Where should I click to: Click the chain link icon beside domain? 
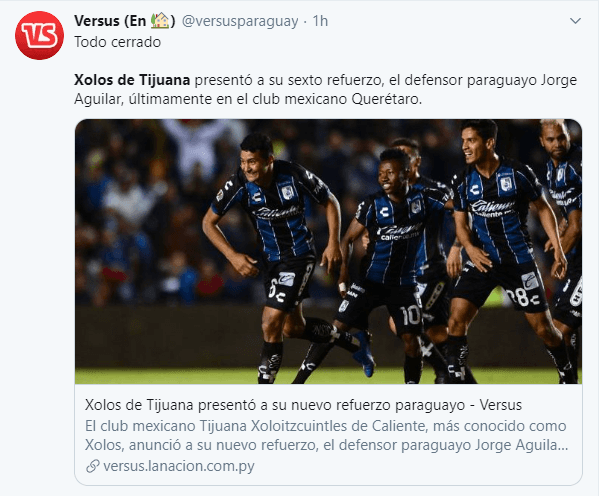tap(93, 466)
